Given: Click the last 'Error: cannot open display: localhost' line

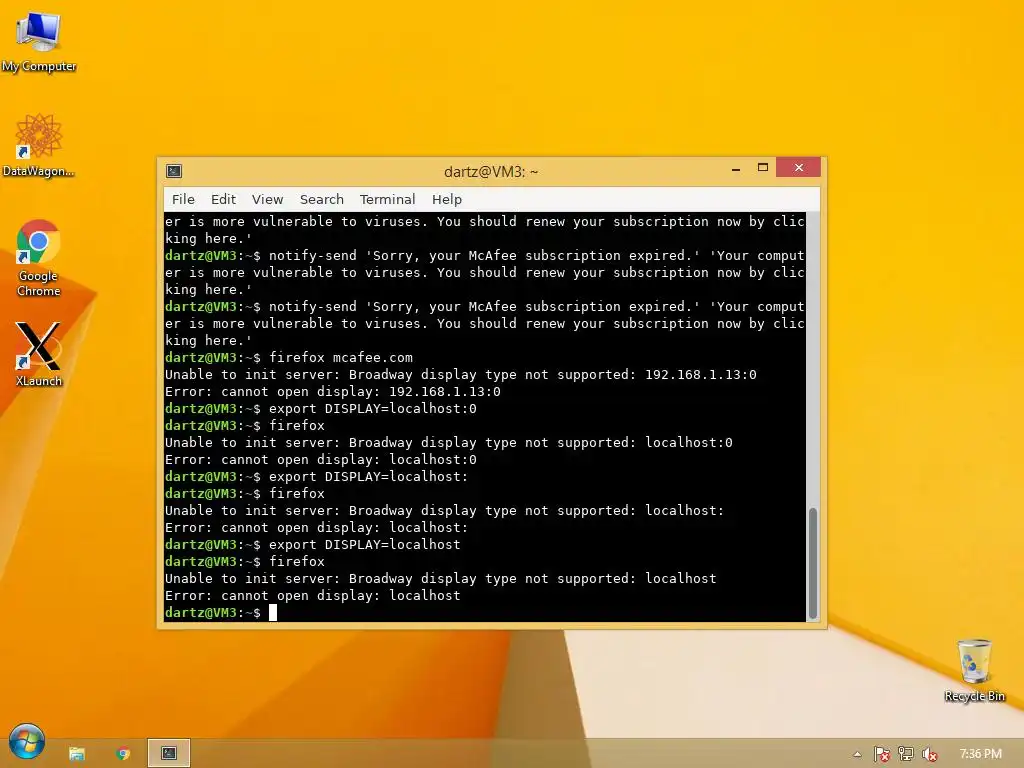Looking at the screenshot, I should tap(313, 595).
